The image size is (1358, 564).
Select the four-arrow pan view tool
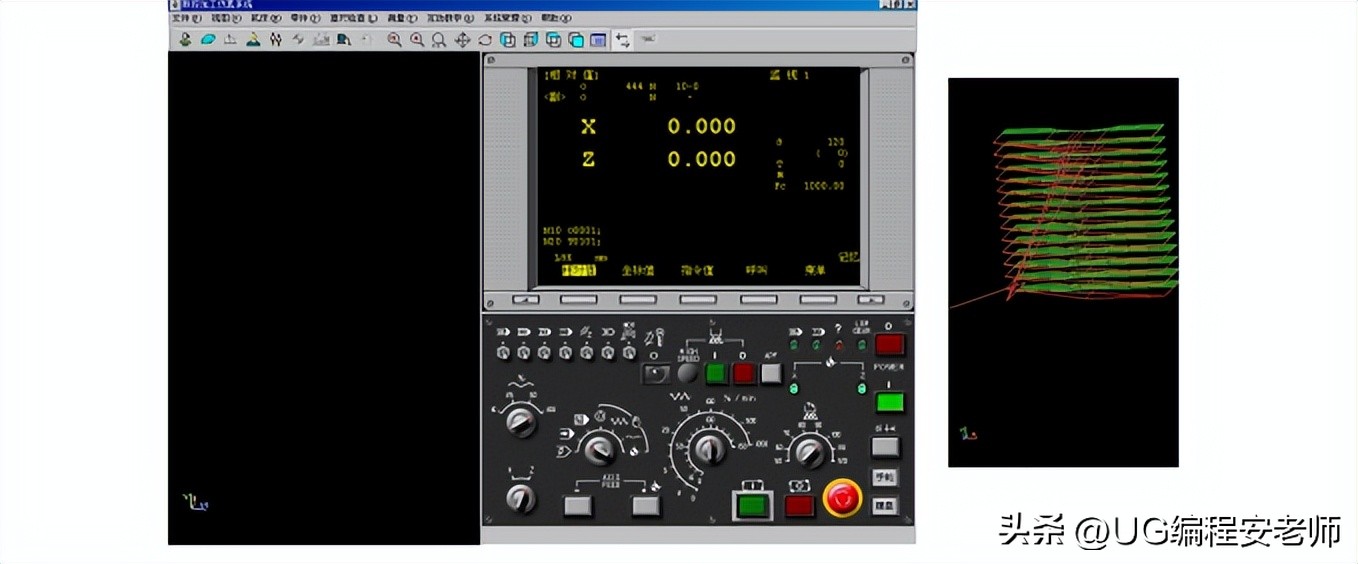click(462, 40)
